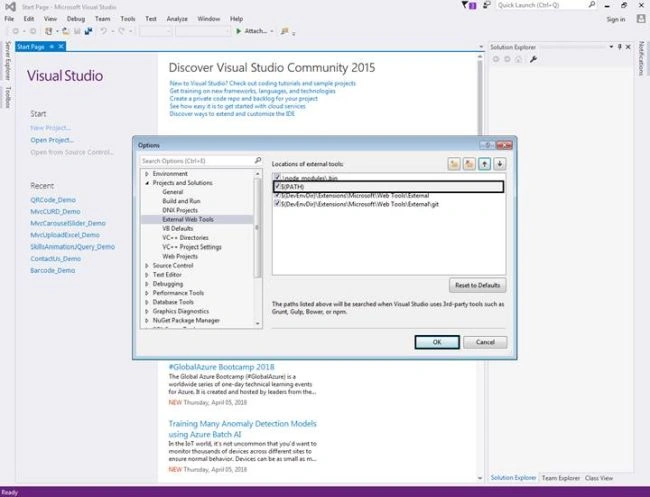This screenshot has height=497, width=650.
Task: Click the green Attach play button
Action: [238, 31]
